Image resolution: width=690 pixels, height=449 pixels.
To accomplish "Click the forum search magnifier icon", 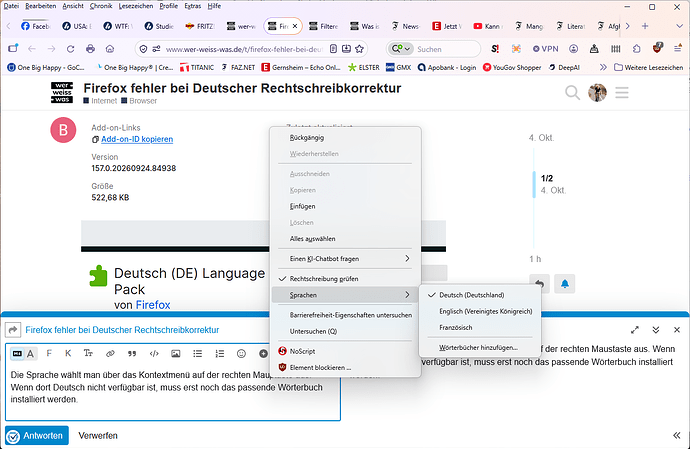I will (x=572, y=92).
